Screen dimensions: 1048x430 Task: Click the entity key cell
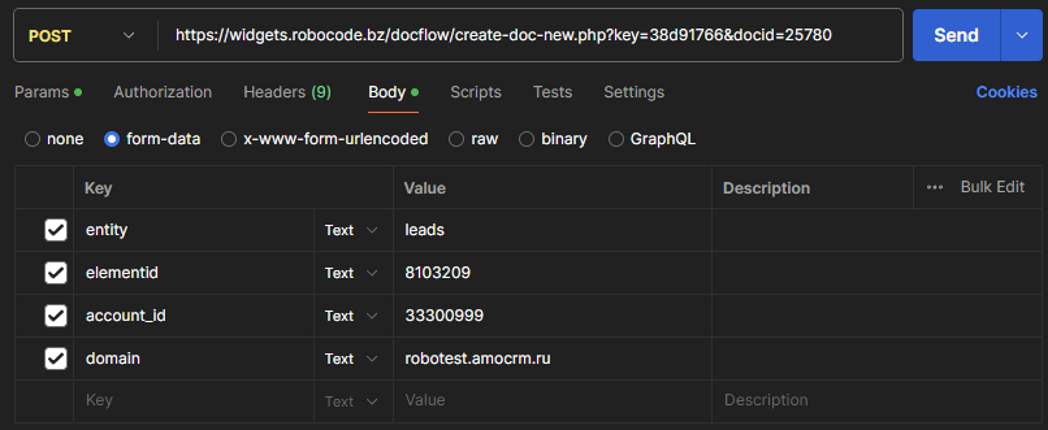pos(194,230)
